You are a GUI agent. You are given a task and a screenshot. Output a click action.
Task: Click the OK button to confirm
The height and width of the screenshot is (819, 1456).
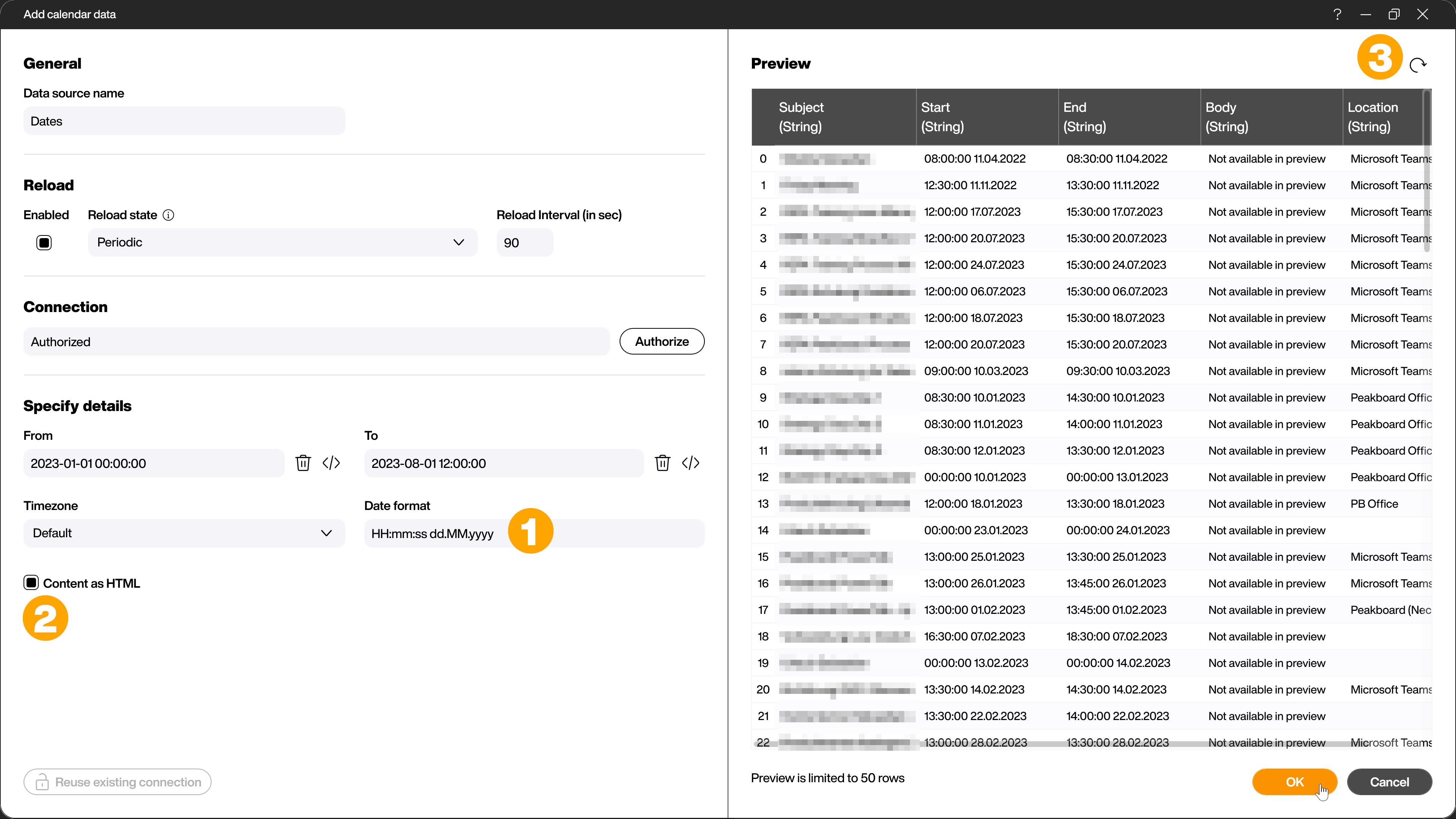[x=1294, y=782]
